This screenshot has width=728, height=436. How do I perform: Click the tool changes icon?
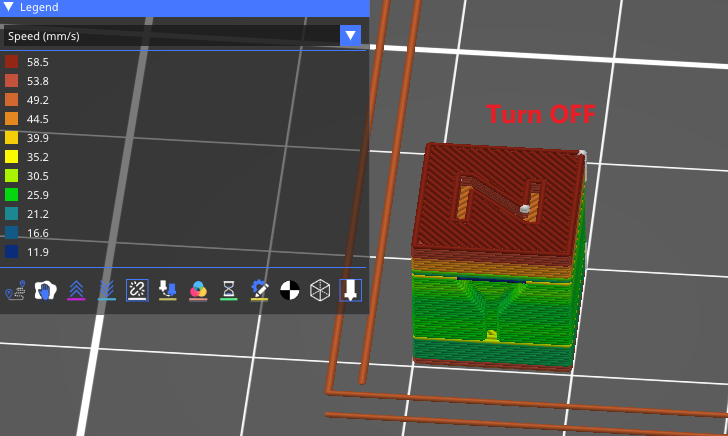click(168, 291)
